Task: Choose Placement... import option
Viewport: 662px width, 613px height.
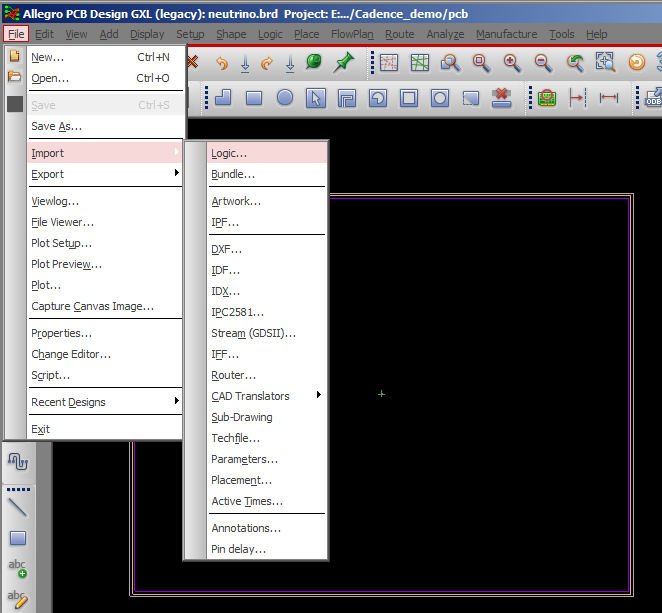Action: pos(267,480)
